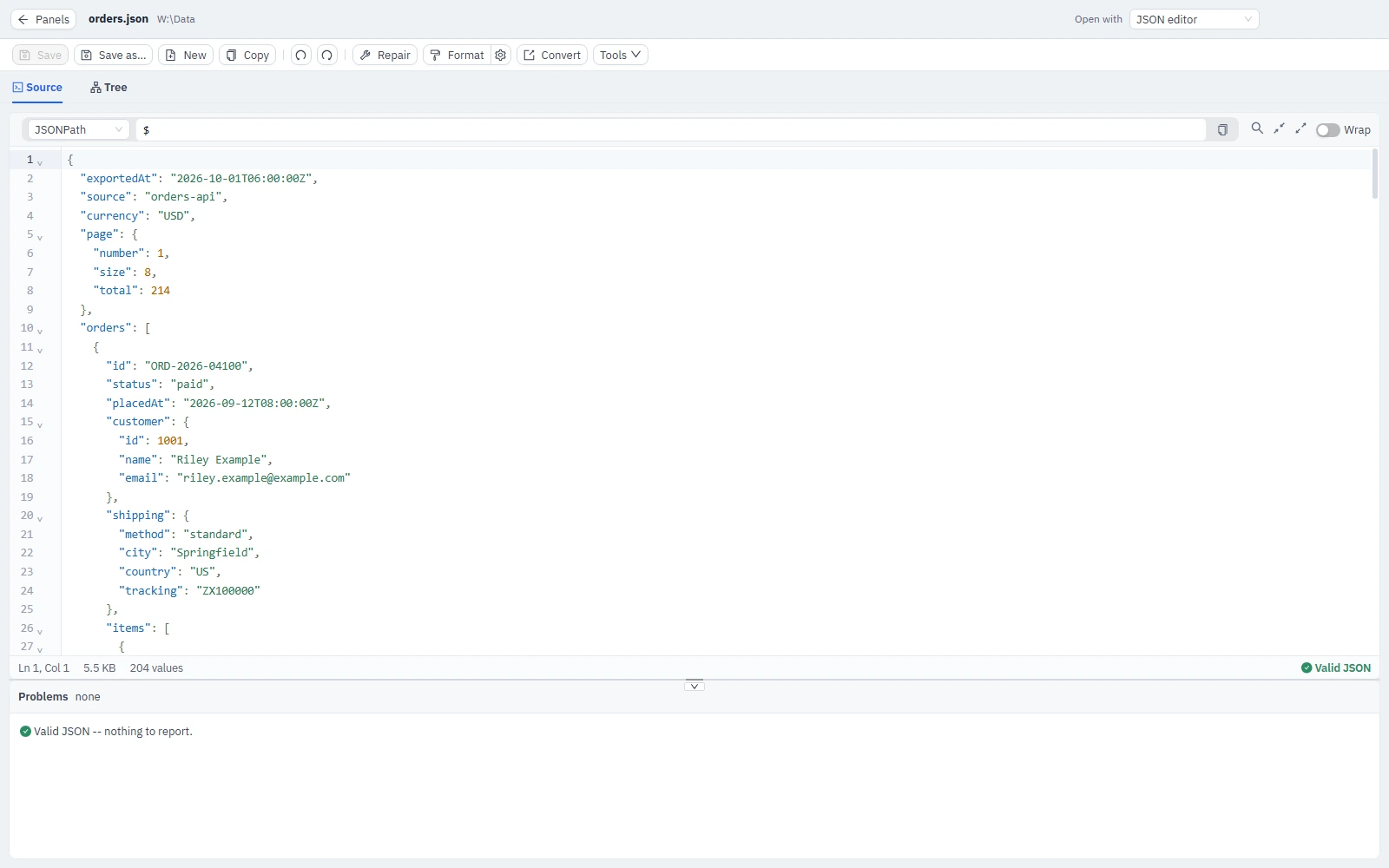Click the editor vertical scrollbar
This screenshot has height=868, width=1389.
1375,174
